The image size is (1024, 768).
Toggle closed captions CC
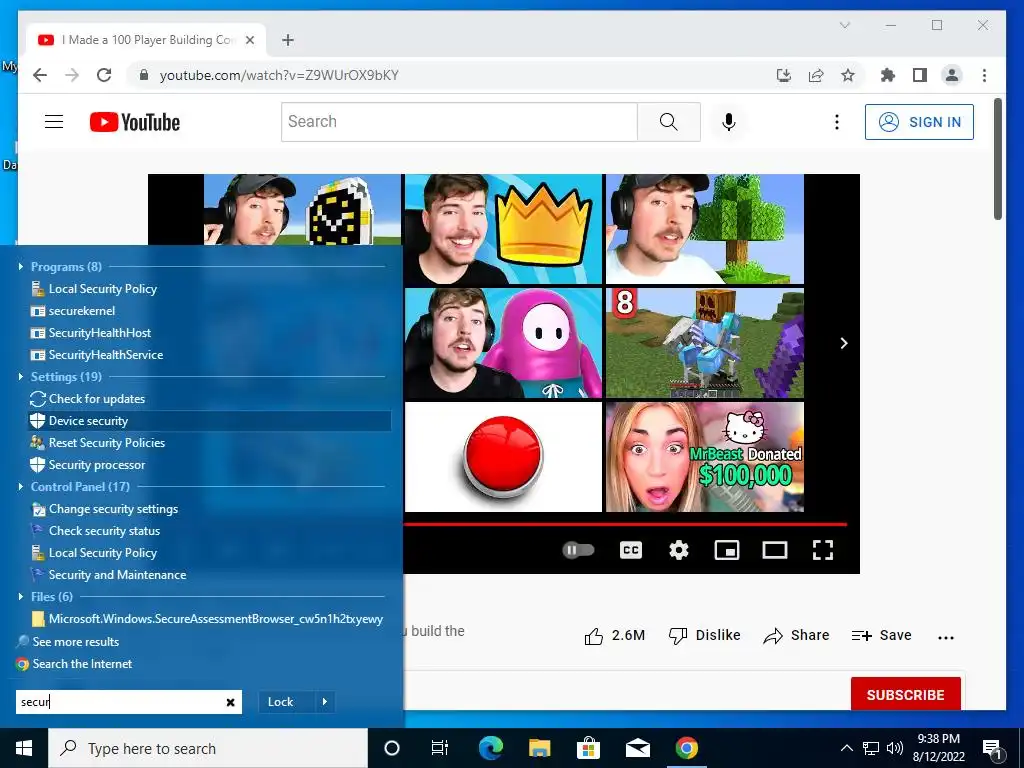click(631, 550)
